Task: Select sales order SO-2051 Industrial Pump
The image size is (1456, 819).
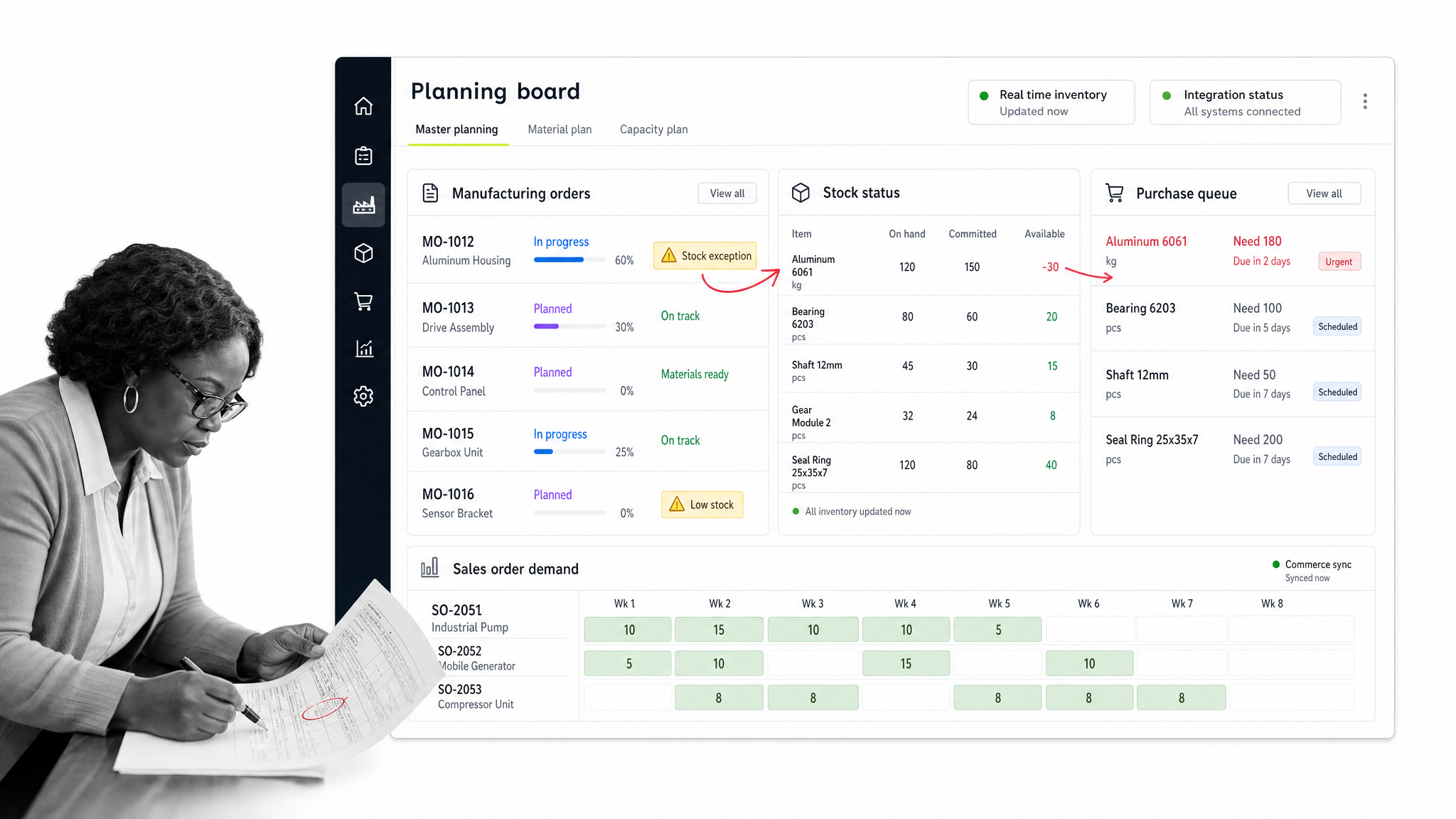Action: tap(469, 618)
